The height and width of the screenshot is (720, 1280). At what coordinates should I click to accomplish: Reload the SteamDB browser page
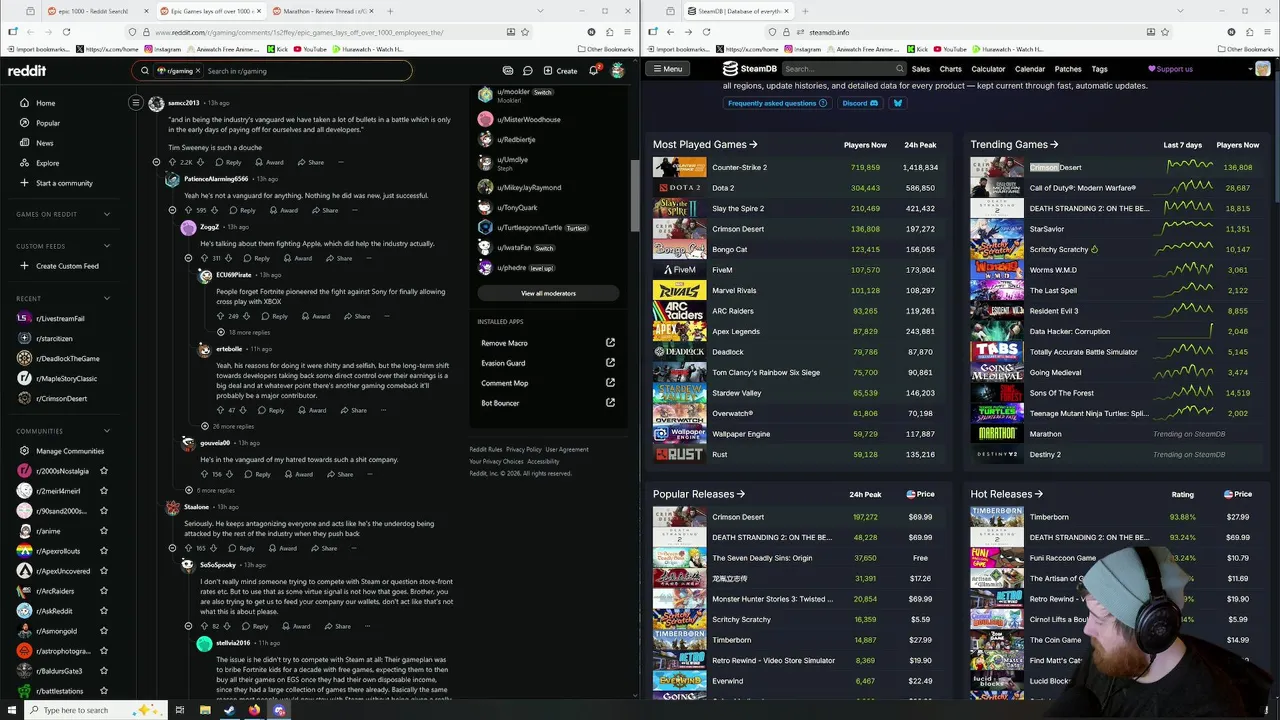pyautogui.click(x=706, y=32)
